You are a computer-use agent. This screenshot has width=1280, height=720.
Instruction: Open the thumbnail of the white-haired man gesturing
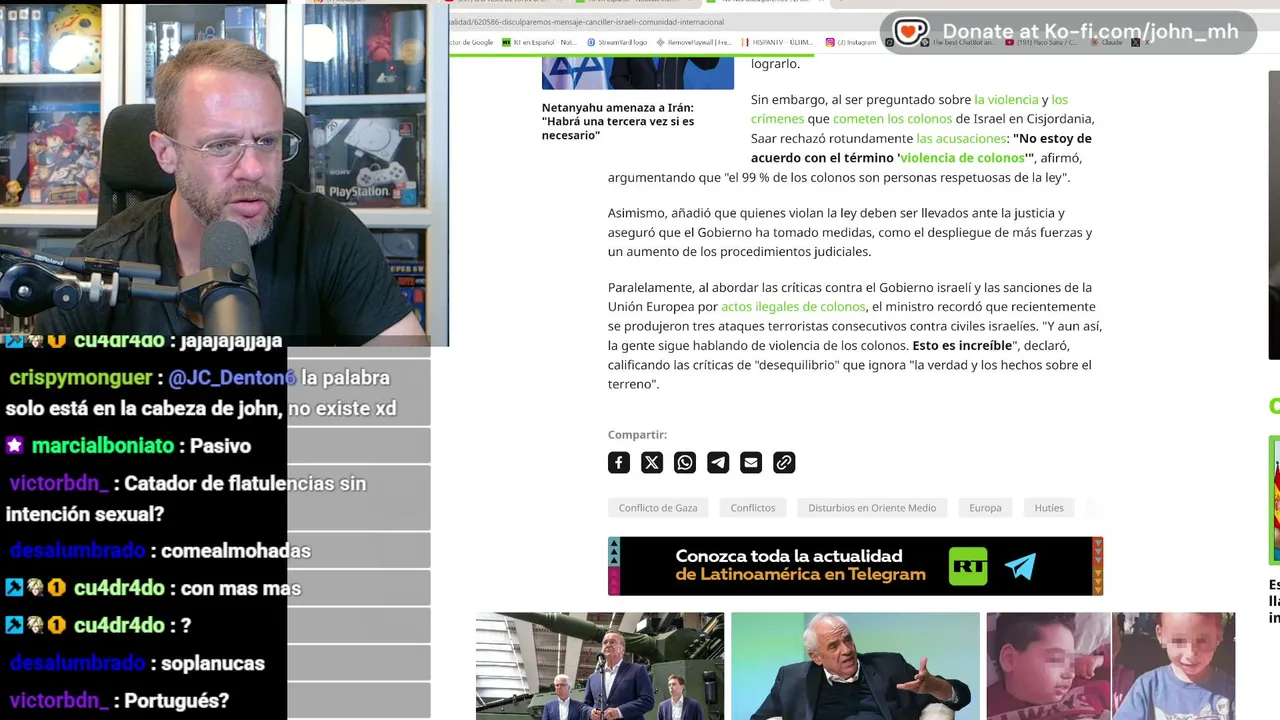[855, 666]
